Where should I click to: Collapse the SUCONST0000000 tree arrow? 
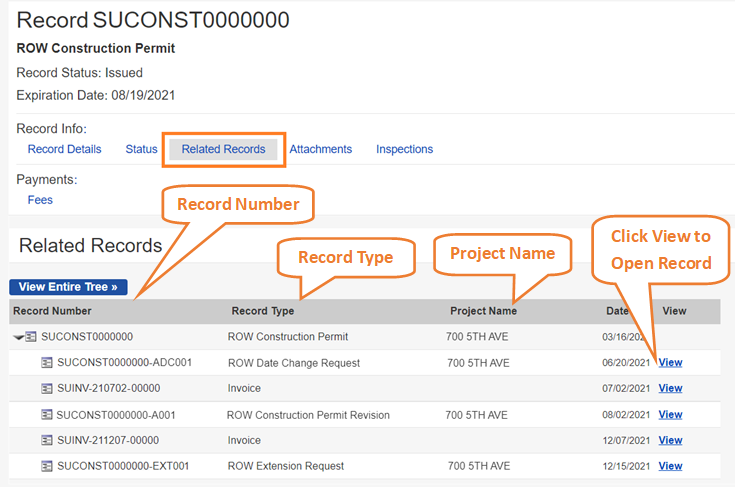tap(18, 337)
